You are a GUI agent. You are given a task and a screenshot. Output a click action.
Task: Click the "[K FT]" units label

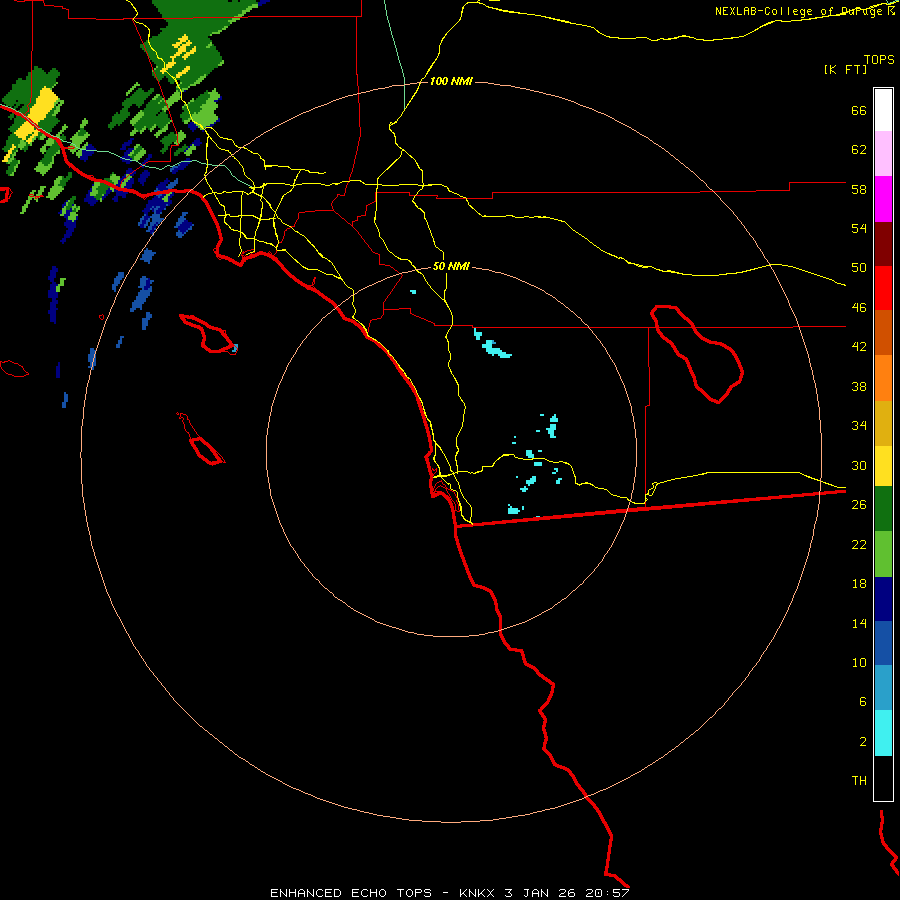pyautogui.click(x=845, y=69)
